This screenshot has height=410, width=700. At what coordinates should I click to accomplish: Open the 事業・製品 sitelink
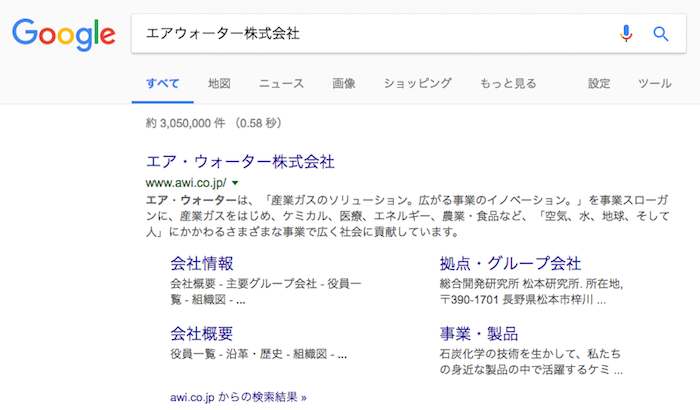pyautogui.click(x=478, y=333)
